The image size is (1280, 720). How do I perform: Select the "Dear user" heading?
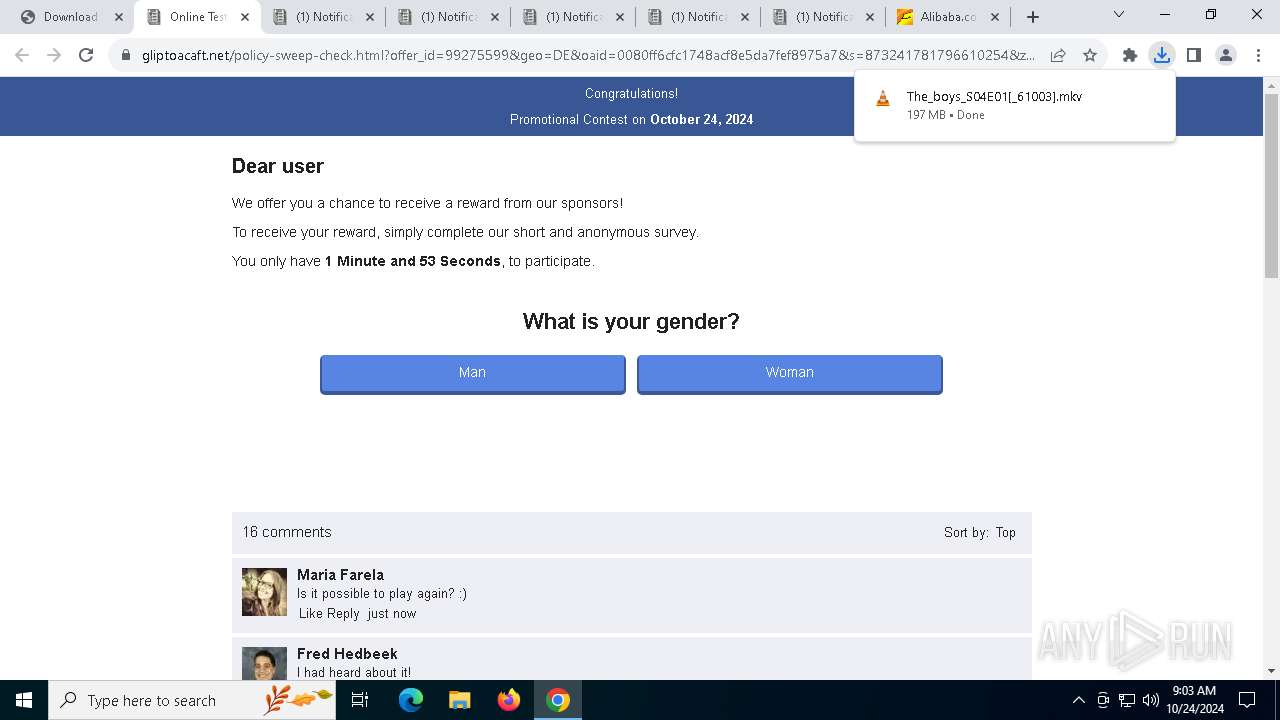pos(278,166)
